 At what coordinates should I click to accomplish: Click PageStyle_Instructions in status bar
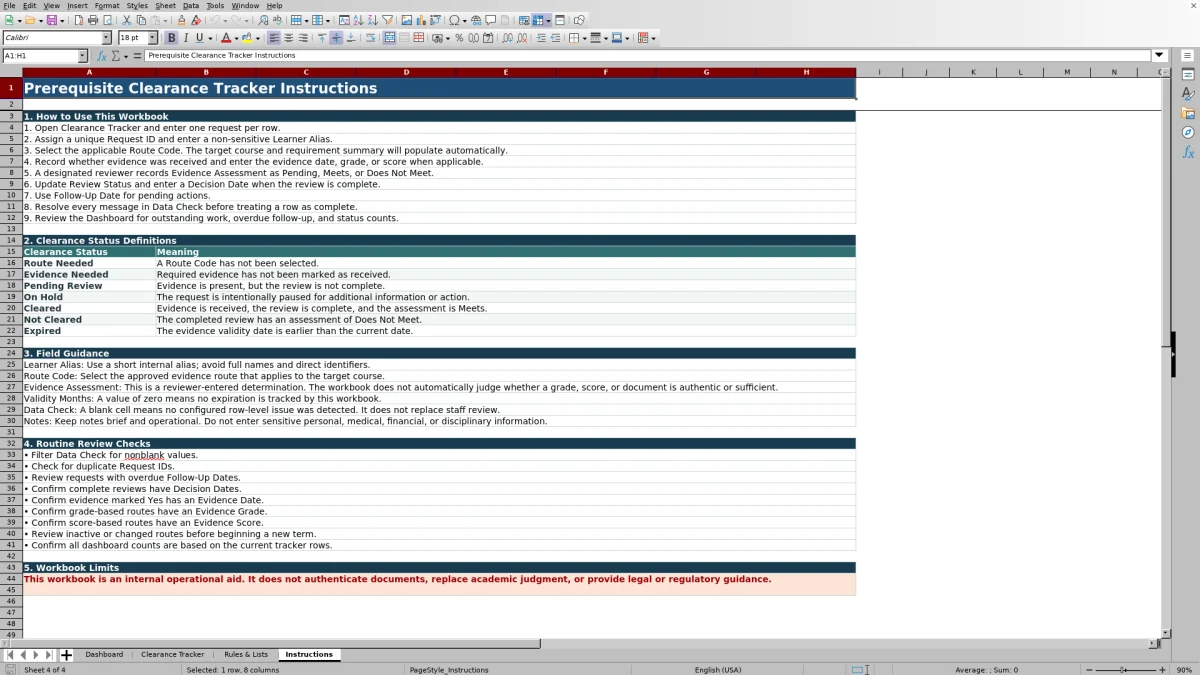point(449,670)
